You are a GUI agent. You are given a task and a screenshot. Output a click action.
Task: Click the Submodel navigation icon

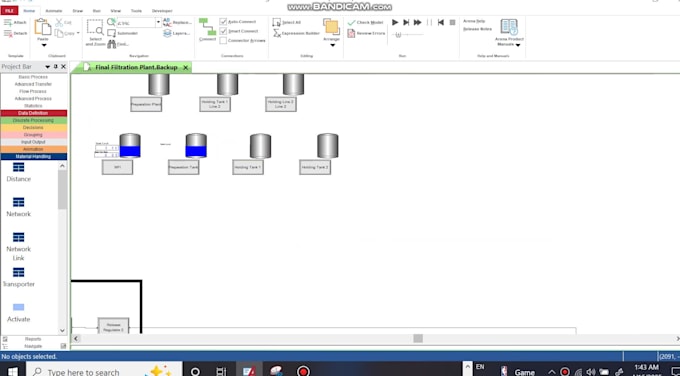pos(111,33)
